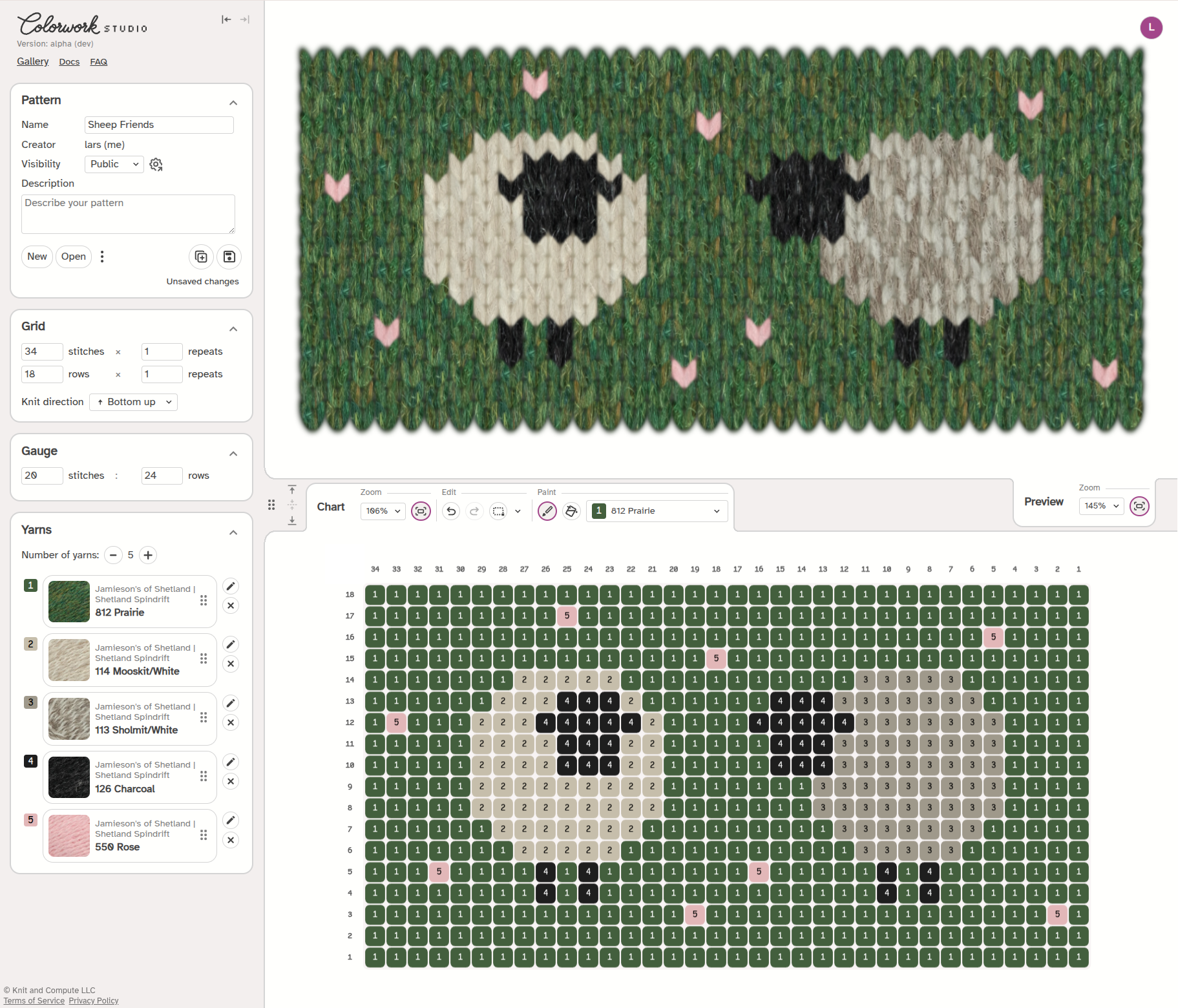Image resolution: width=1178 pixels, height=1008 pixels.
Task: Click the Preview zoom-to-fit icon
Action: tap(1139, 506)
